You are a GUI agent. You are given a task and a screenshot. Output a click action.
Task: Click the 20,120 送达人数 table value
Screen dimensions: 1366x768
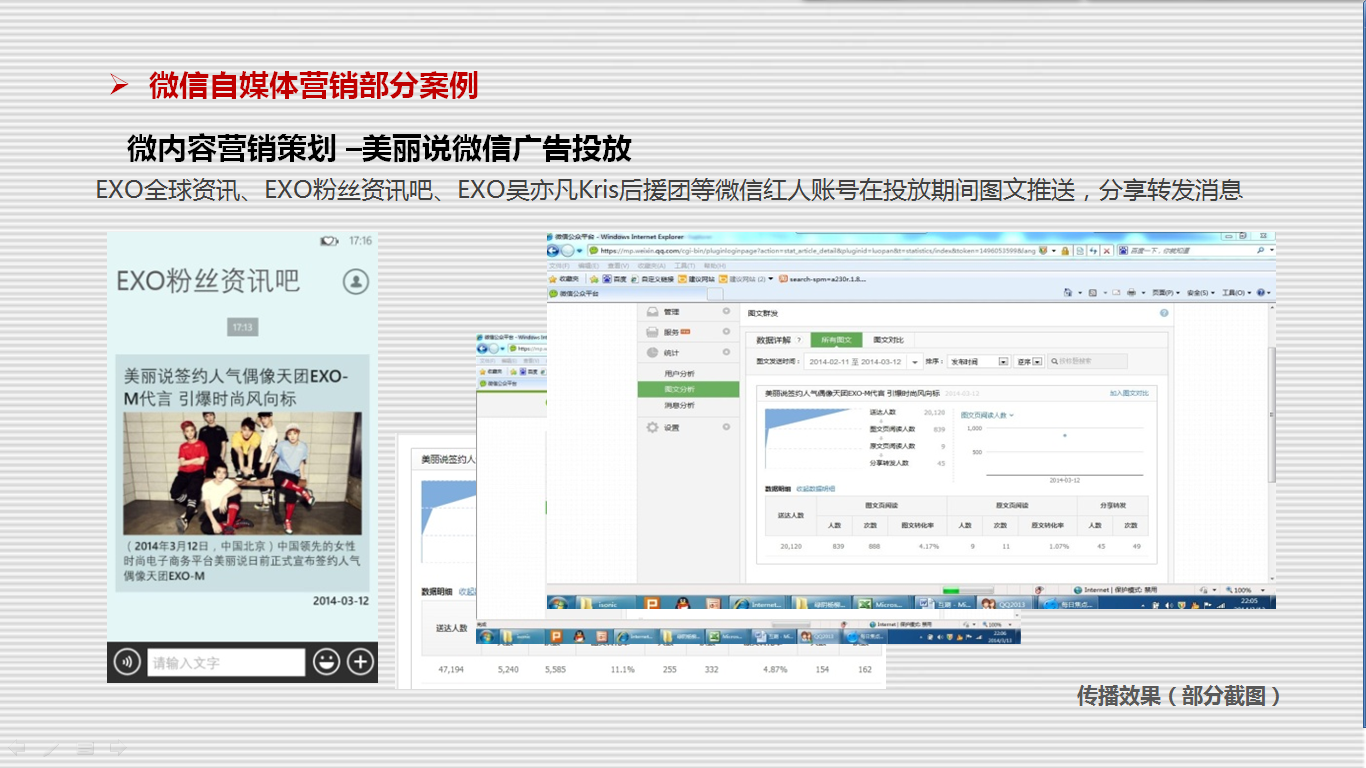pyautogui.click(x=791, y=546)
